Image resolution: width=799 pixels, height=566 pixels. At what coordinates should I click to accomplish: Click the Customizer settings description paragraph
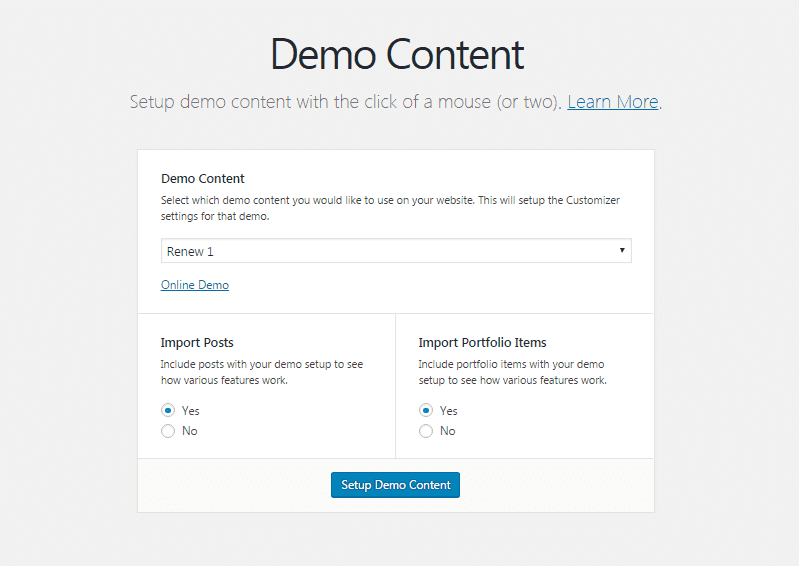coord(390,208)
